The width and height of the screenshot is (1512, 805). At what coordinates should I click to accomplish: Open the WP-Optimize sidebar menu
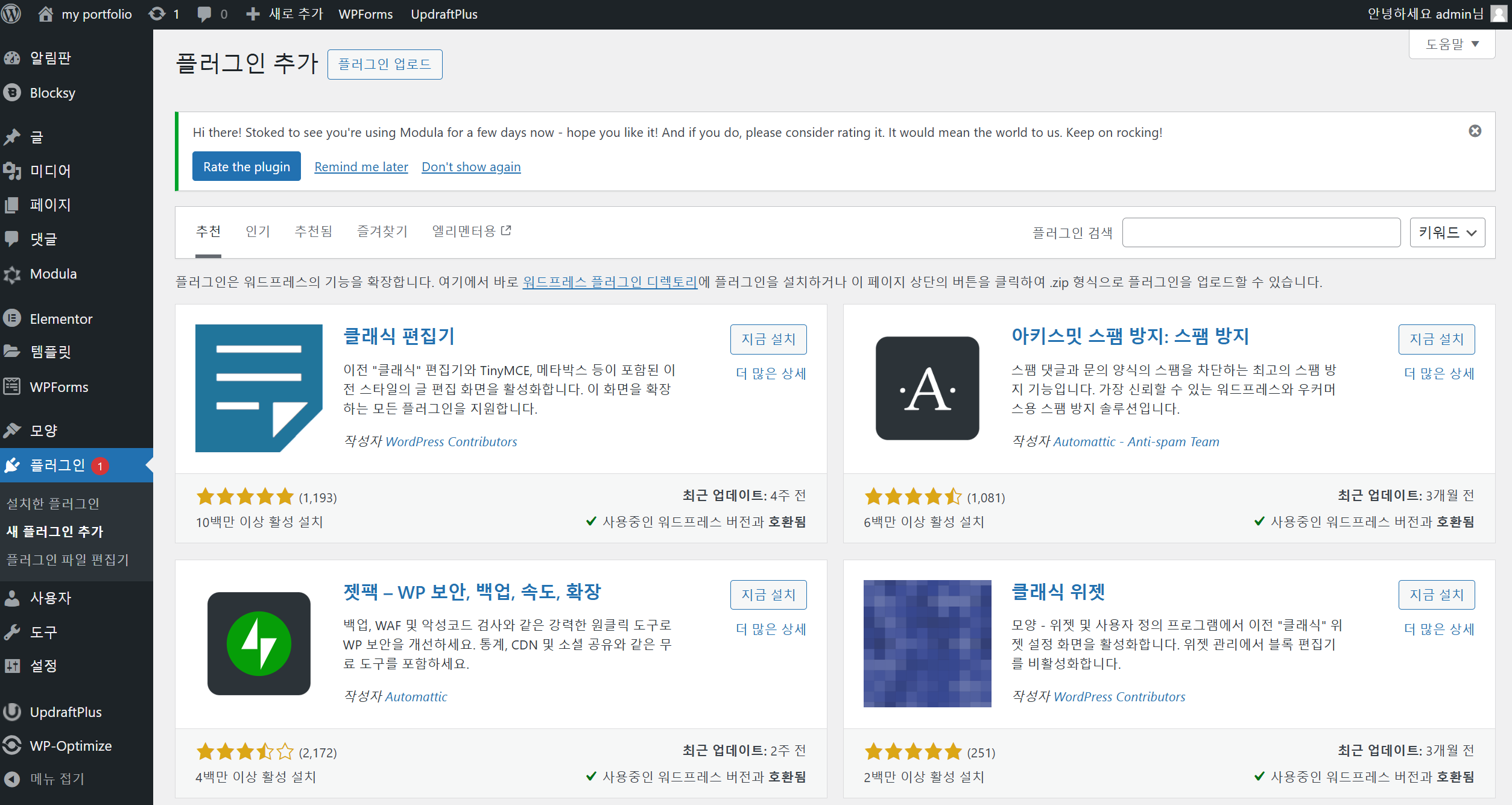(x=71, y=746)
